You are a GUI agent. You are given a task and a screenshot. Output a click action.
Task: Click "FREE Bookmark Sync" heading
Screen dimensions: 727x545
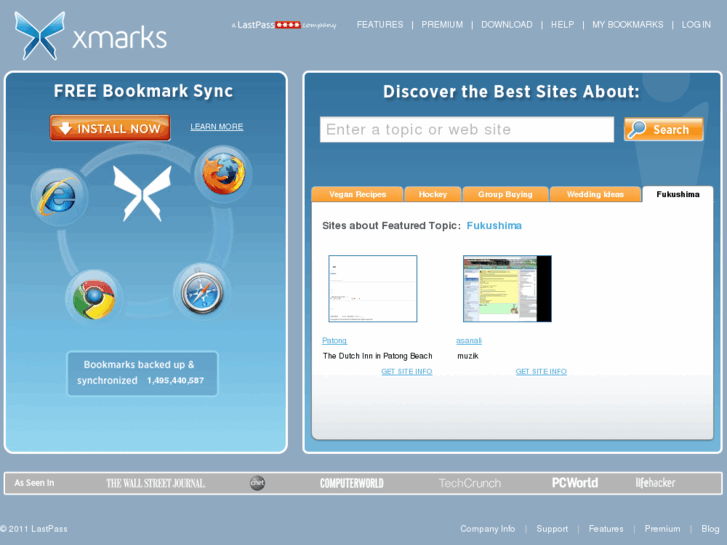[x=143, y=91]
